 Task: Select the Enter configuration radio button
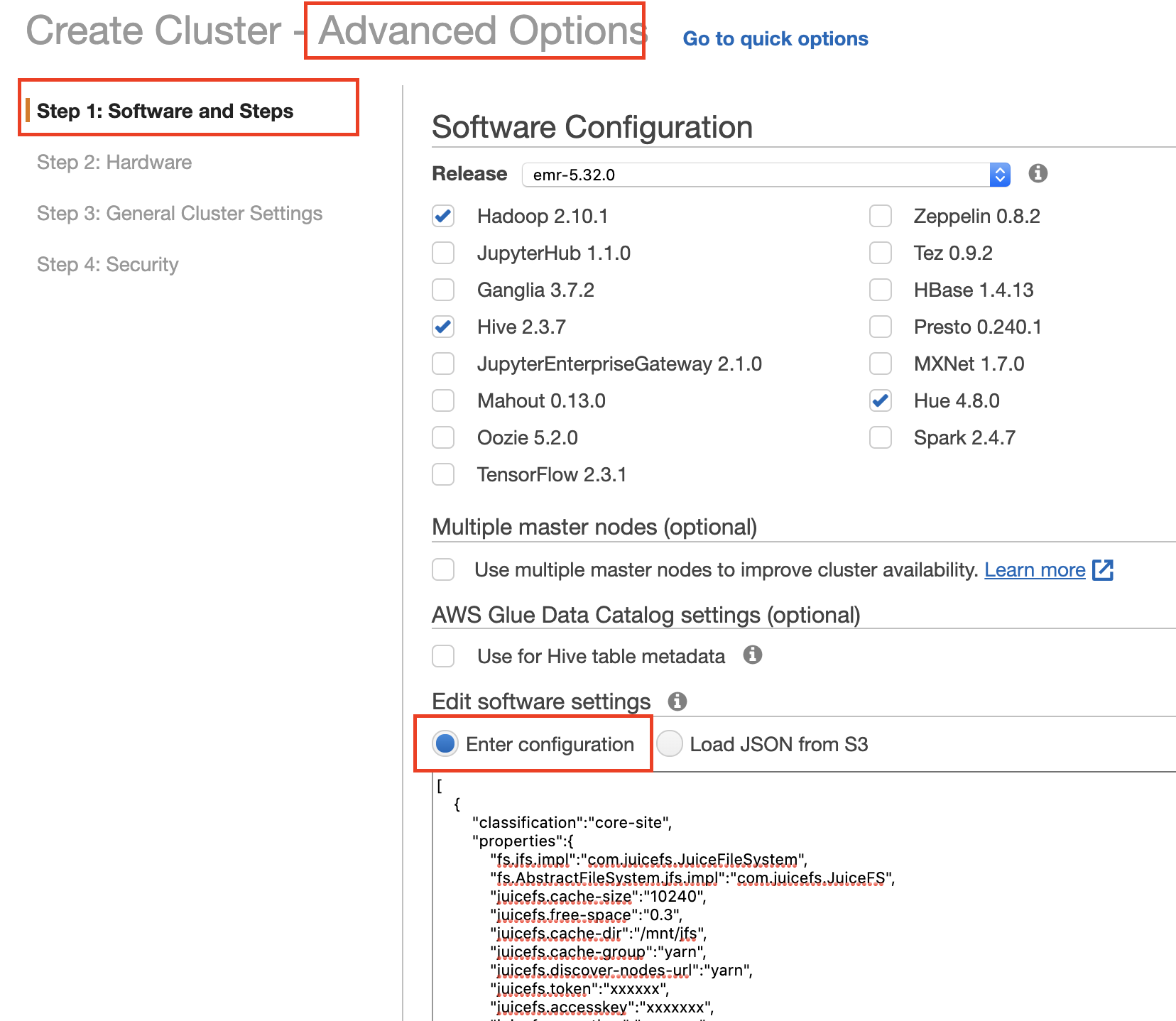(445, 744)
